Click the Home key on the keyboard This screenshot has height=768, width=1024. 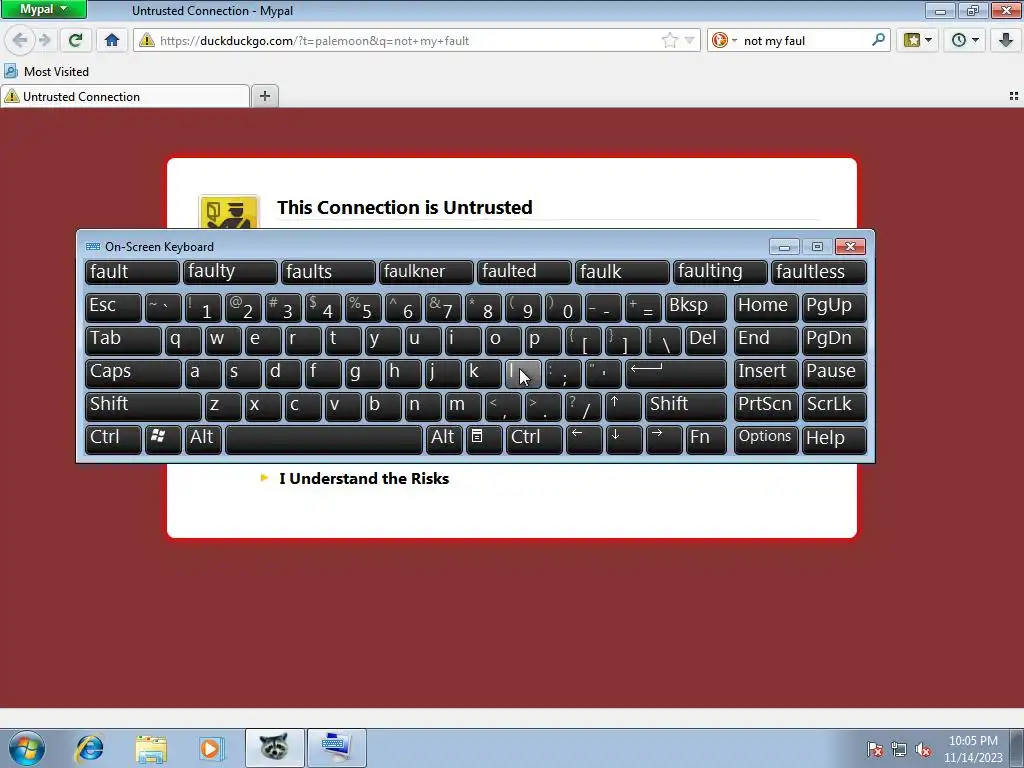pos(765,307)
